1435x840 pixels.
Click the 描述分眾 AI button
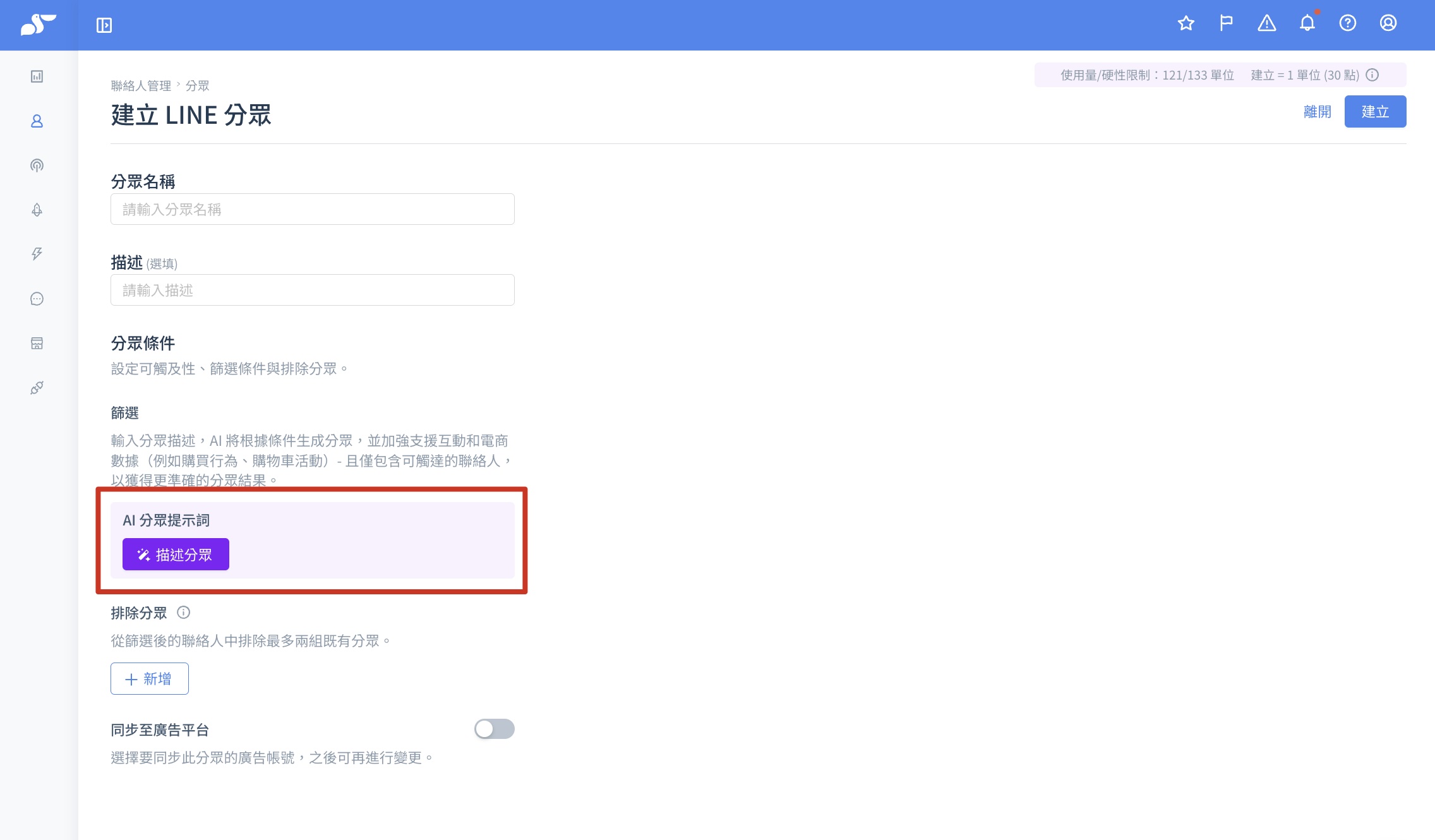[x=176, y=555]
